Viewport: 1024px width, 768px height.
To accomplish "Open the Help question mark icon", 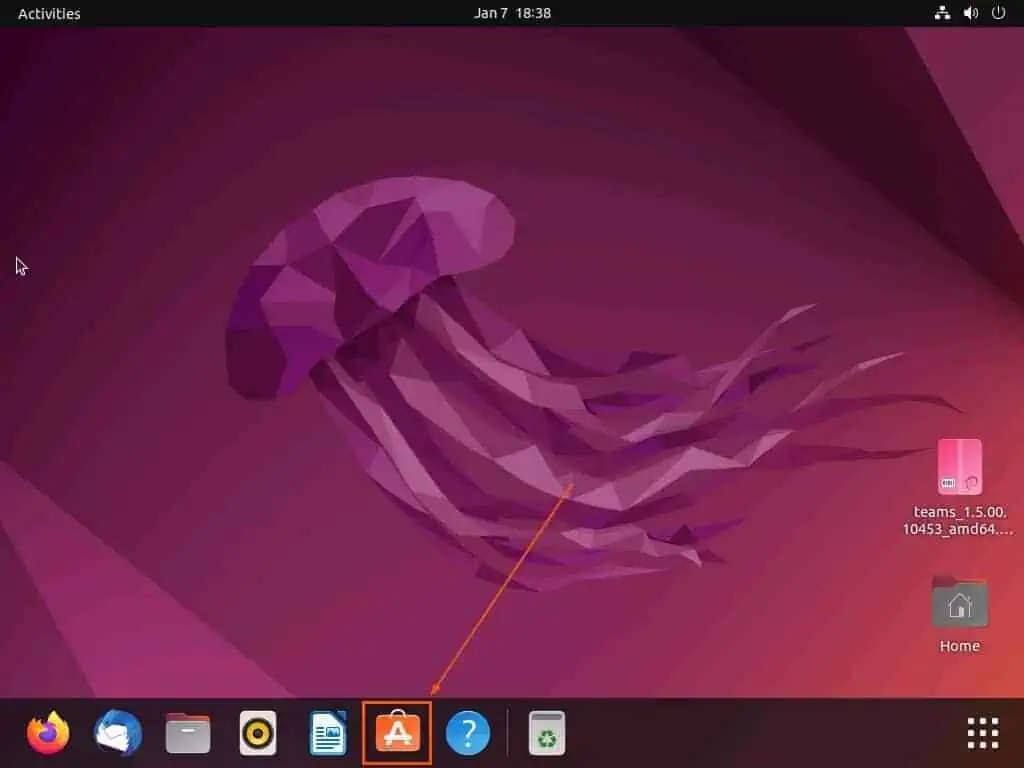I will click(468, 734).
